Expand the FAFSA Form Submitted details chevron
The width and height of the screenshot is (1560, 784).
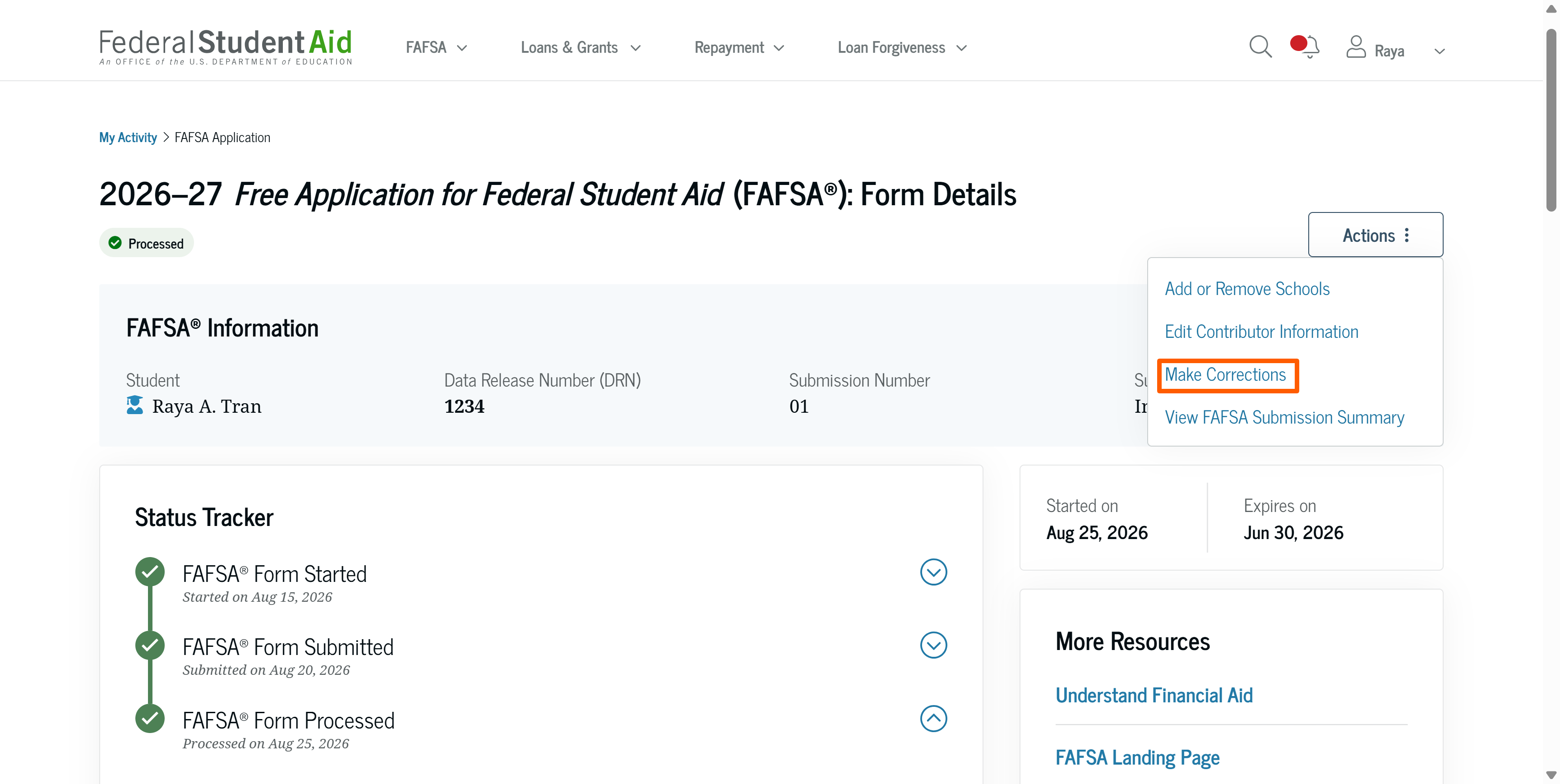coord(933,646)
